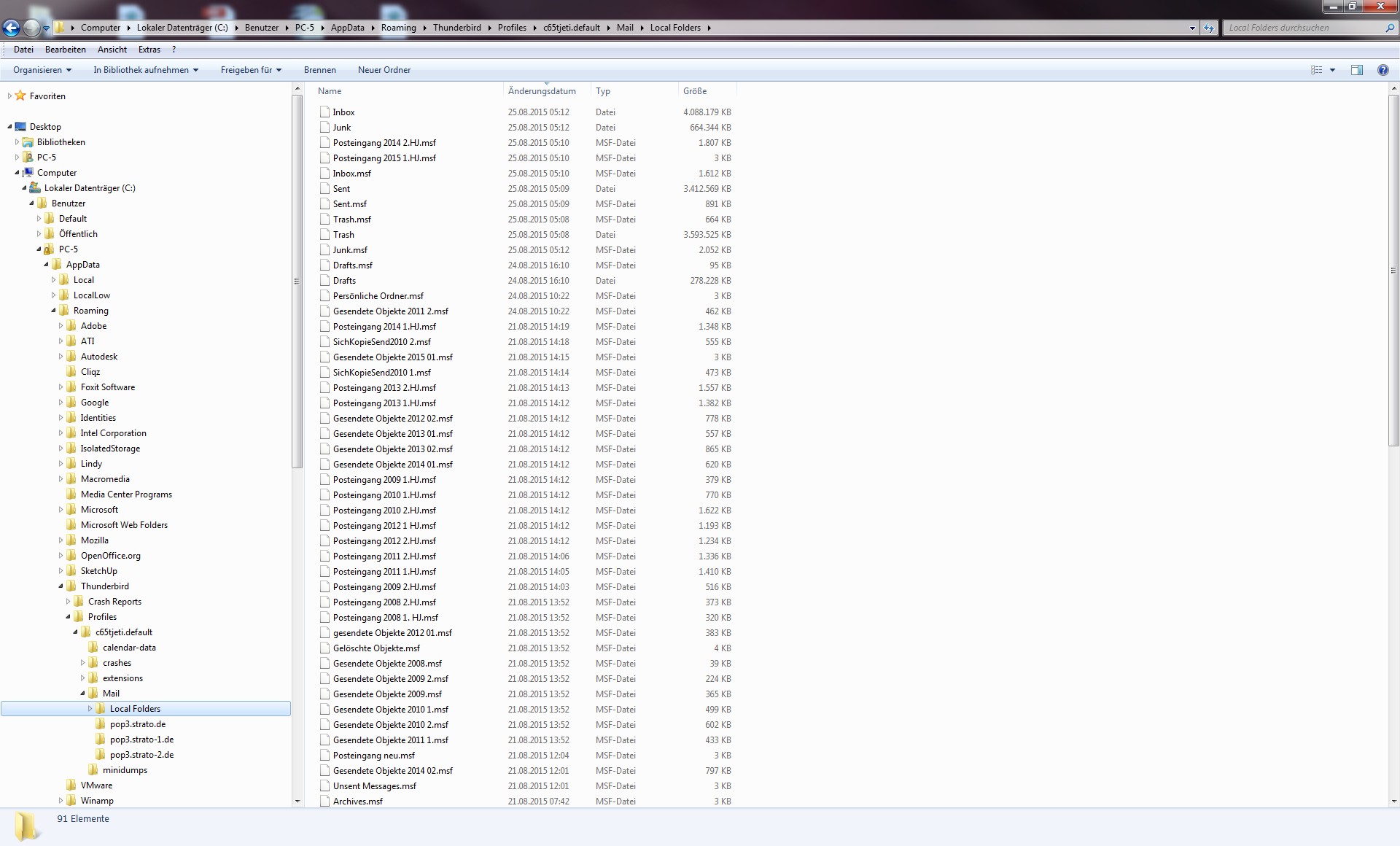The image size is (1400, 846).
Task: Open the view options dropdown arrow
Action: point(1332,70)
